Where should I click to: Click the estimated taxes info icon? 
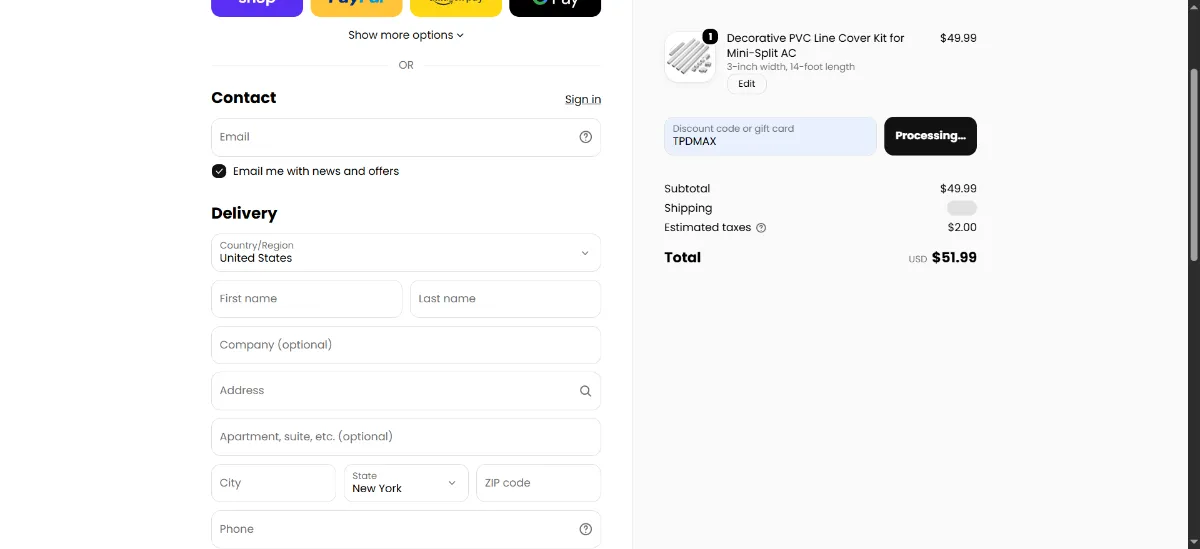761,228
